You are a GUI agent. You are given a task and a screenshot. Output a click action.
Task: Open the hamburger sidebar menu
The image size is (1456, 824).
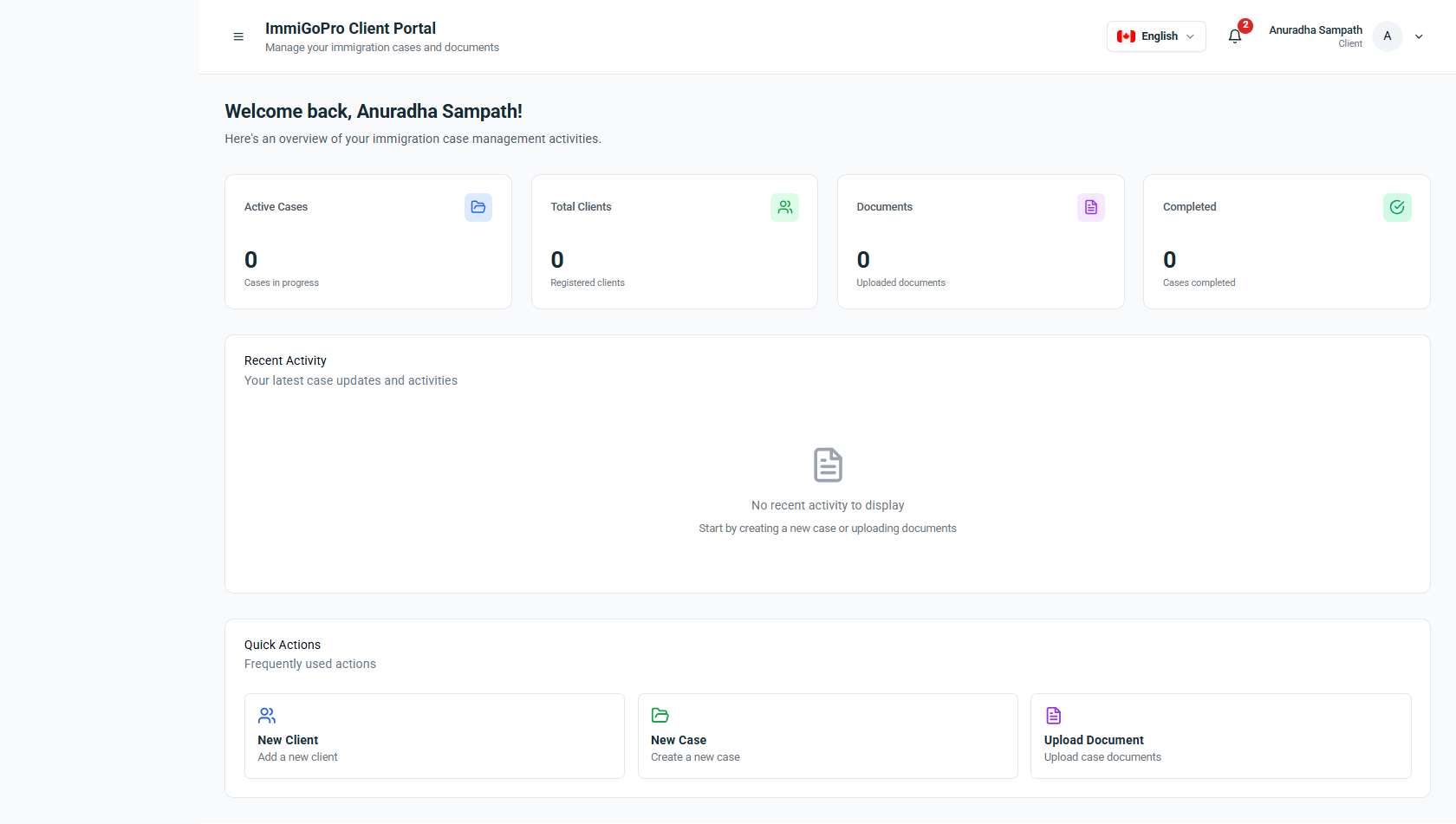click(238, 36)
